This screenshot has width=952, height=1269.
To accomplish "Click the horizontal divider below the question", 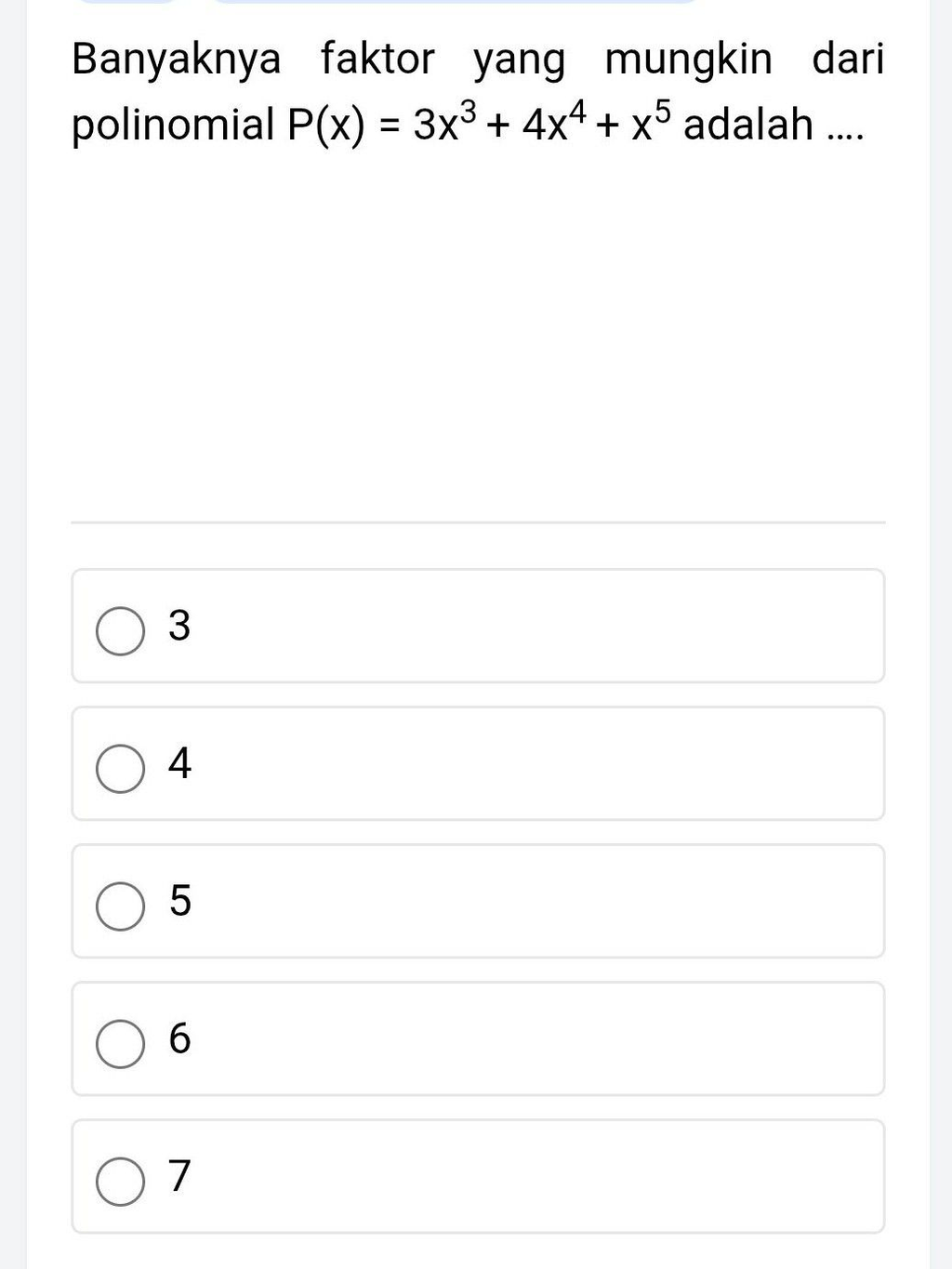I will 477,522.
